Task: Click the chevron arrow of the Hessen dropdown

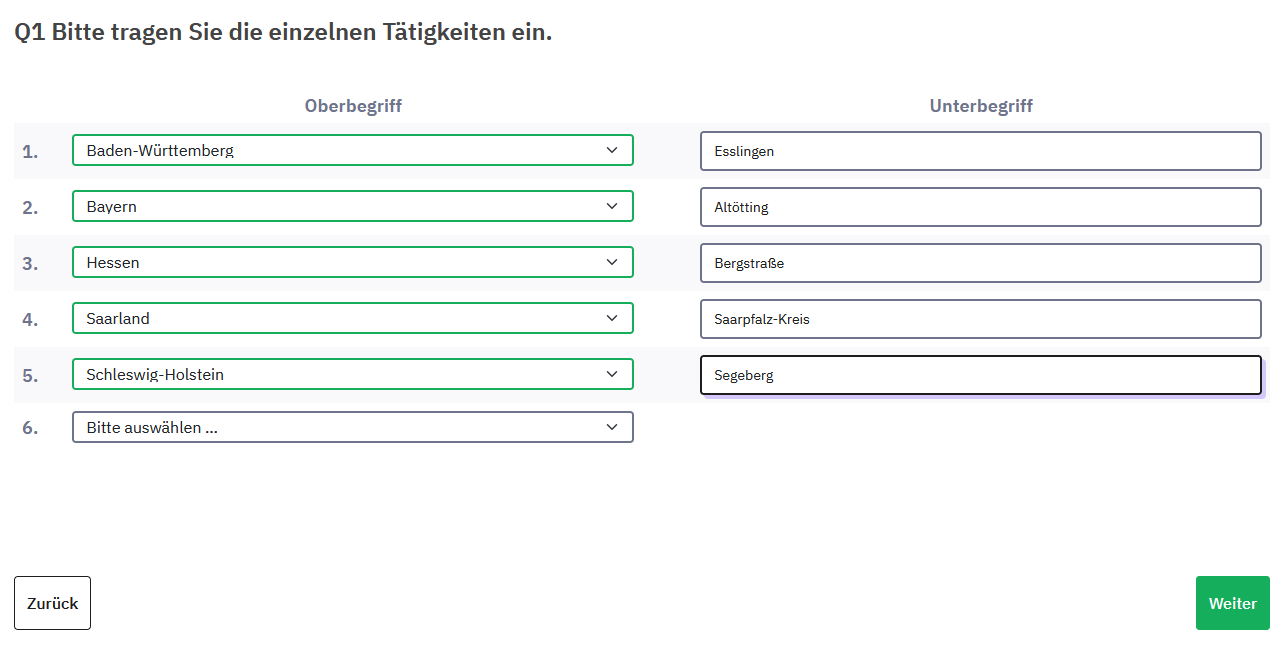Action: (x=612, y=262)
